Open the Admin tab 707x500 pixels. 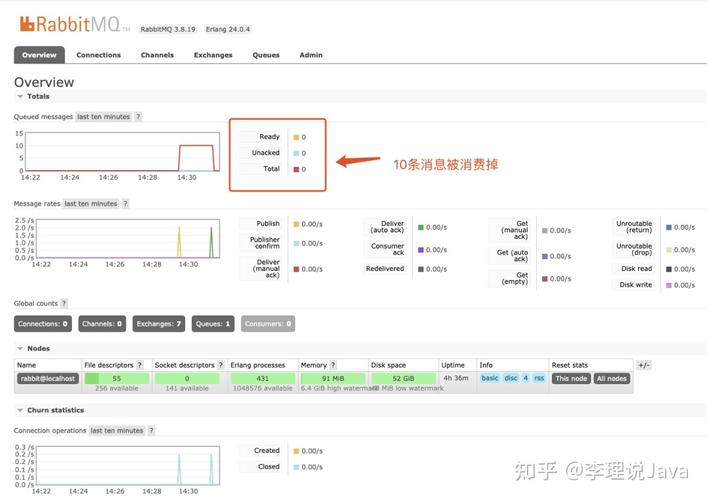tap(311, 55)
